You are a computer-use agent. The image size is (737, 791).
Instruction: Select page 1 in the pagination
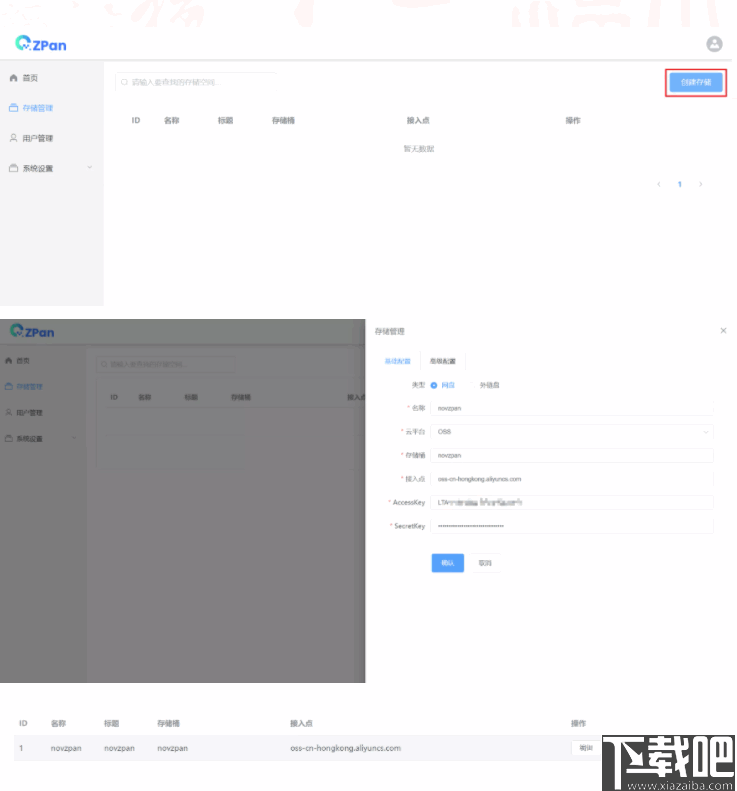coord(679,184)
